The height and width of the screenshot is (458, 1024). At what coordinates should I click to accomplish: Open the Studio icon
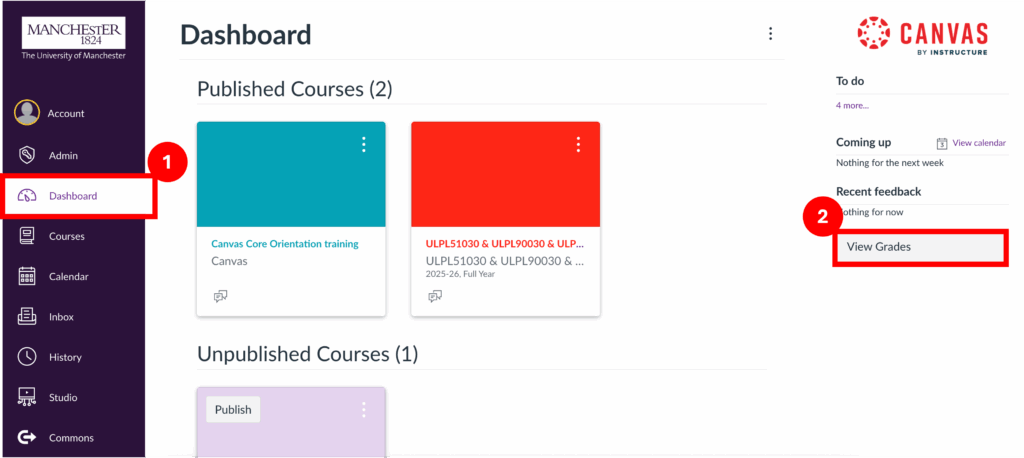click(x=28, y=397)
